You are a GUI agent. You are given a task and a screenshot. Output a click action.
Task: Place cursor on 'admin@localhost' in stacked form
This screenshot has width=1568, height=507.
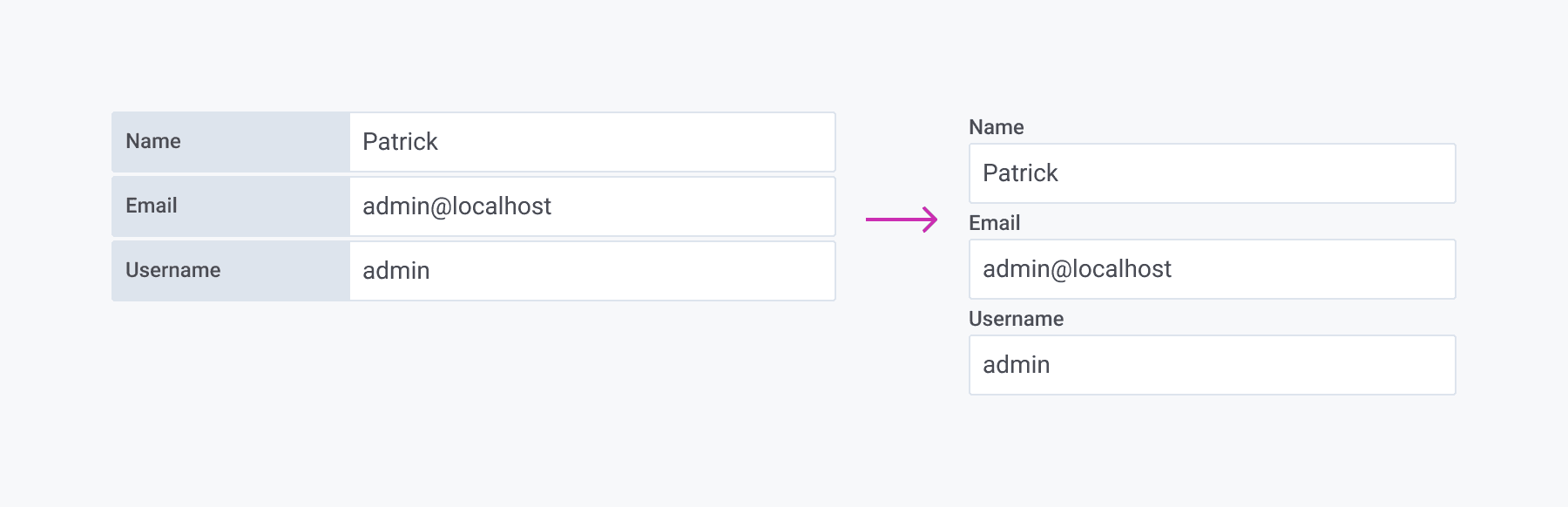1077,269
